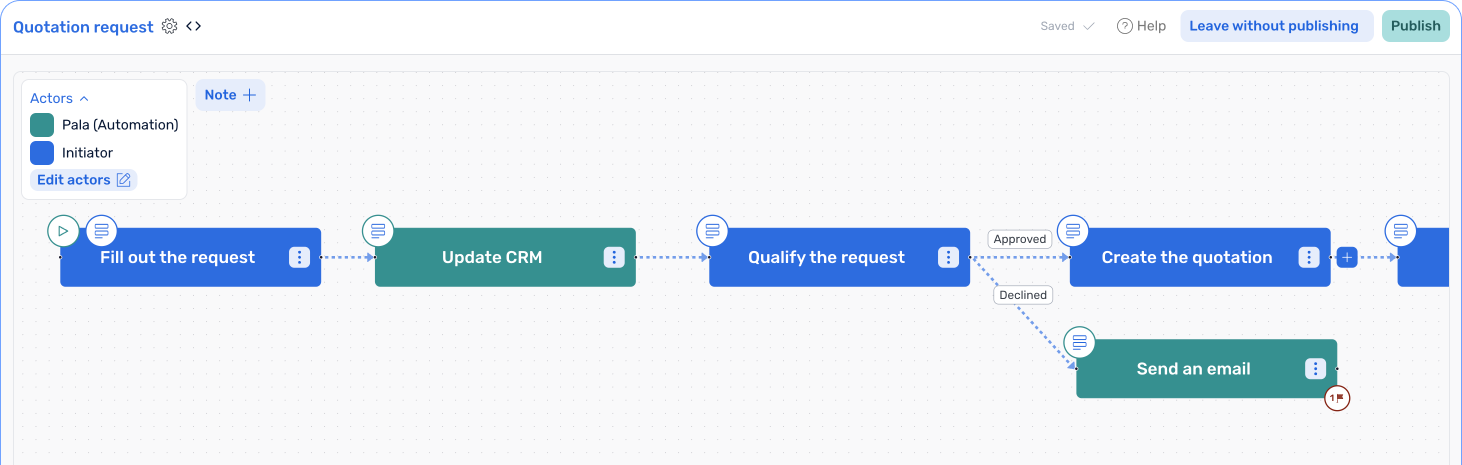Select the Declined transition label

(1023, 295)
